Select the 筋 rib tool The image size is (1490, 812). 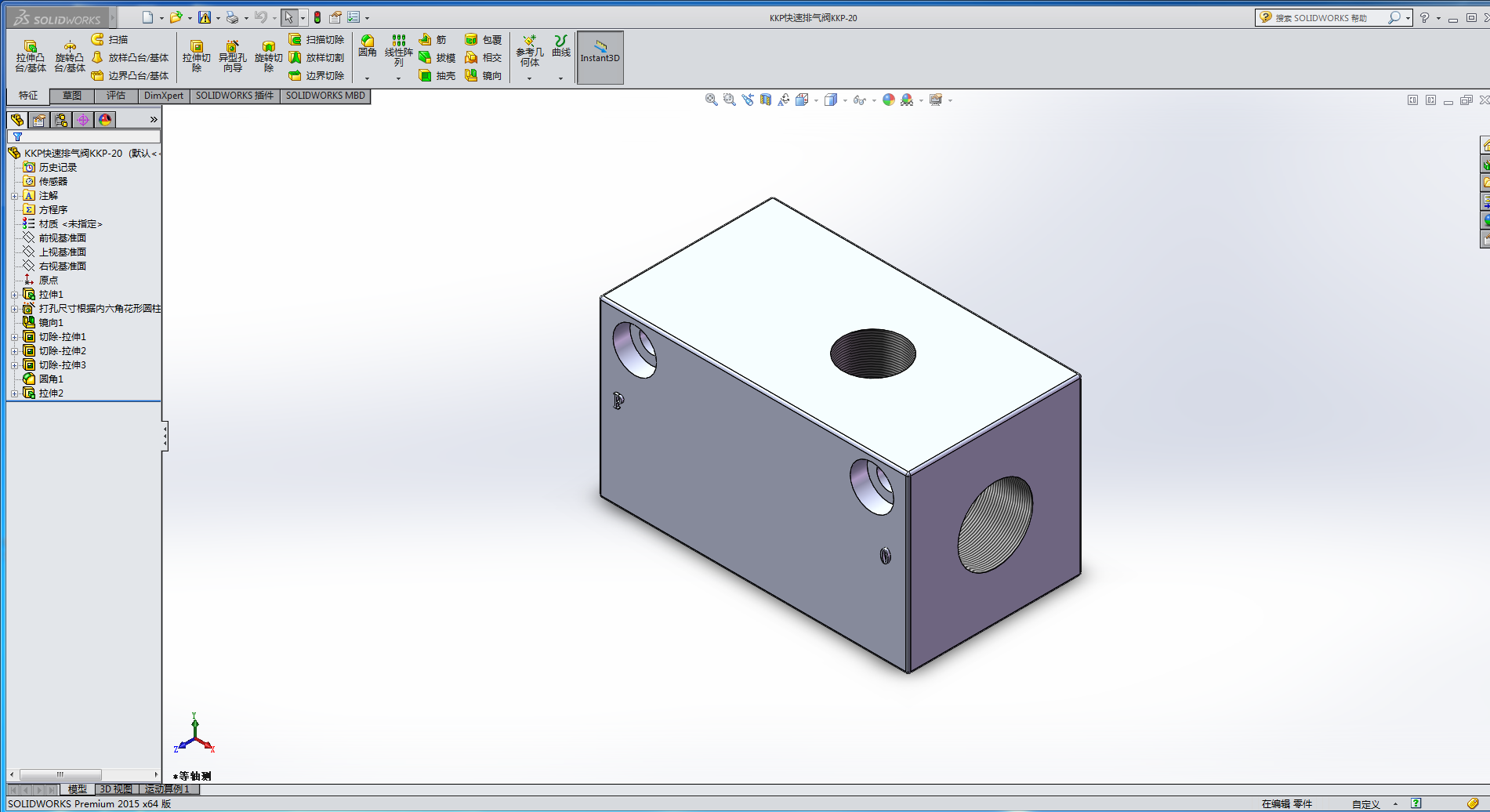click(x=433, y=39)
